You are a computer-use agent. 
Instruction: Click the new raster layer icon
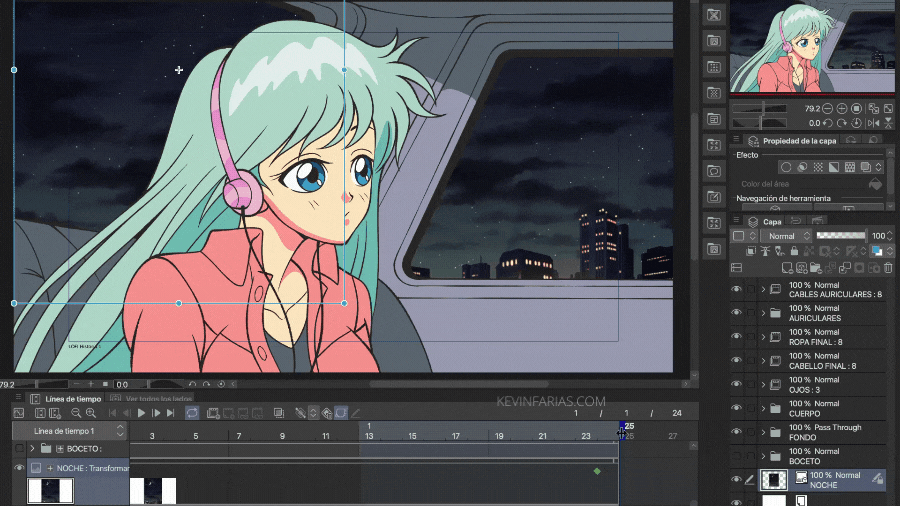(x=787, y=268)
